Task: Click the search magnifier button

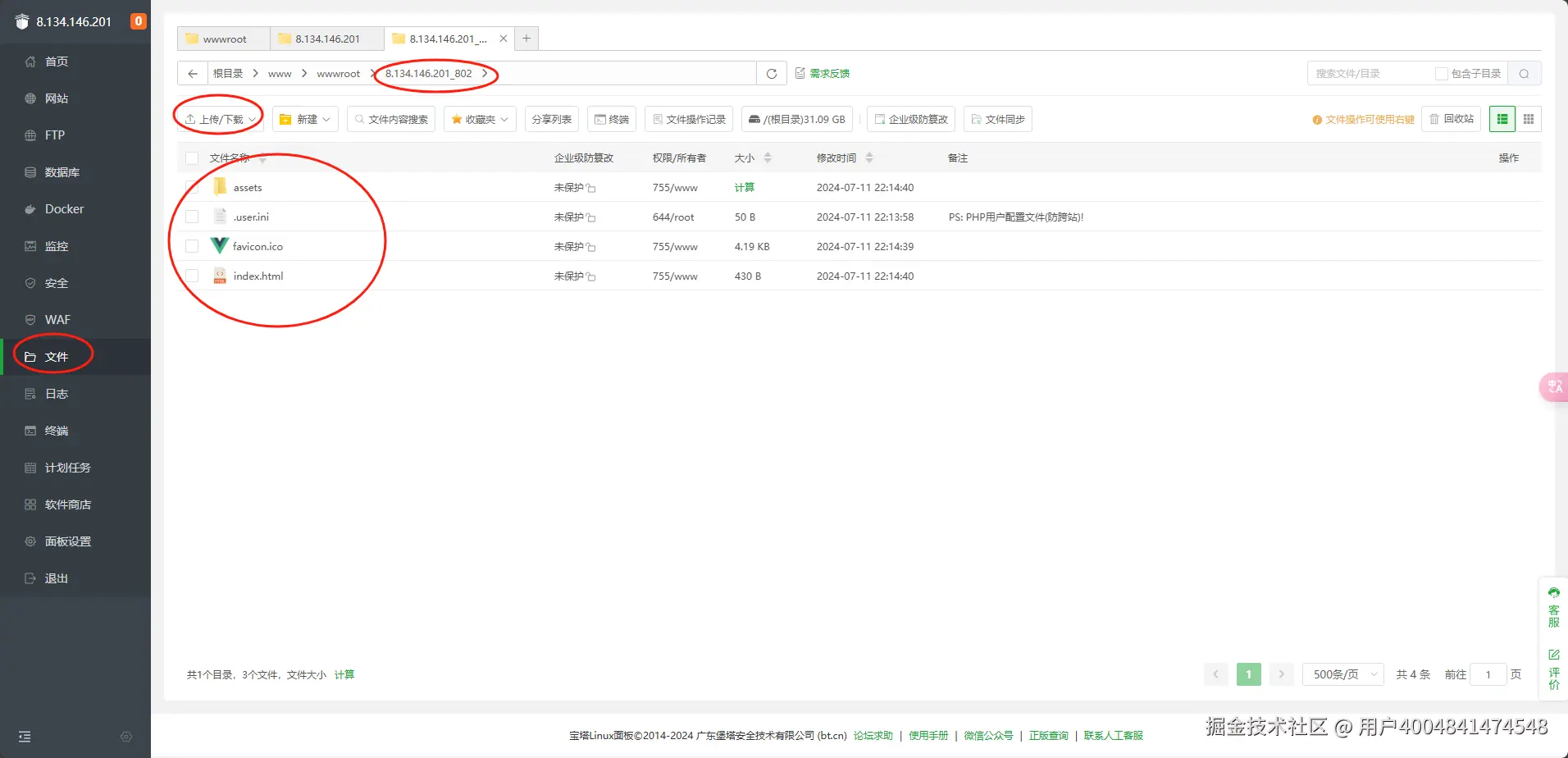Action: pos(1525,74)
